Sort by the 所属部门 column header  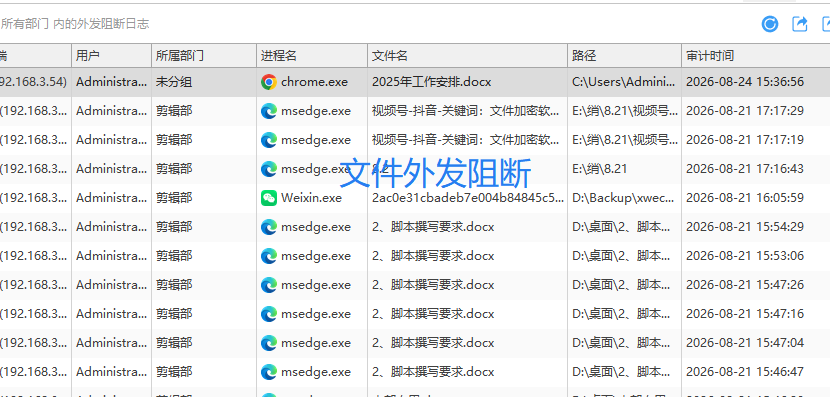pos(204,56)
